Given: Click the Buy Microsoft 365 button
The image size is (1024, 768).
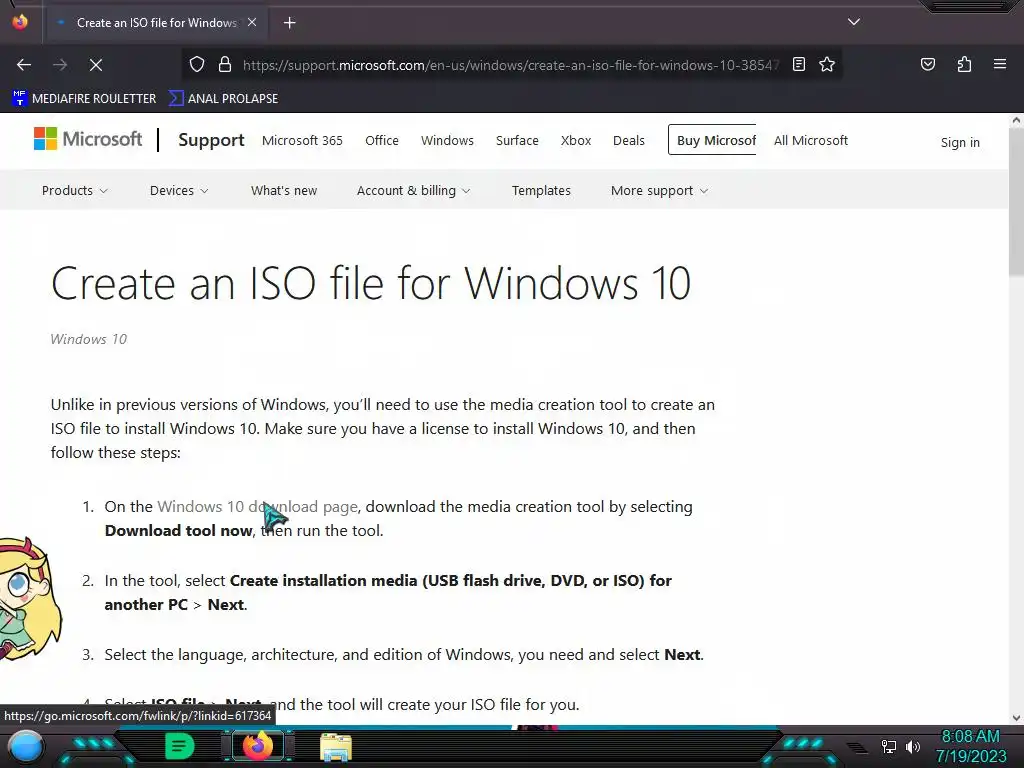Looking at the screenshot, I should (x=712, y=140).
